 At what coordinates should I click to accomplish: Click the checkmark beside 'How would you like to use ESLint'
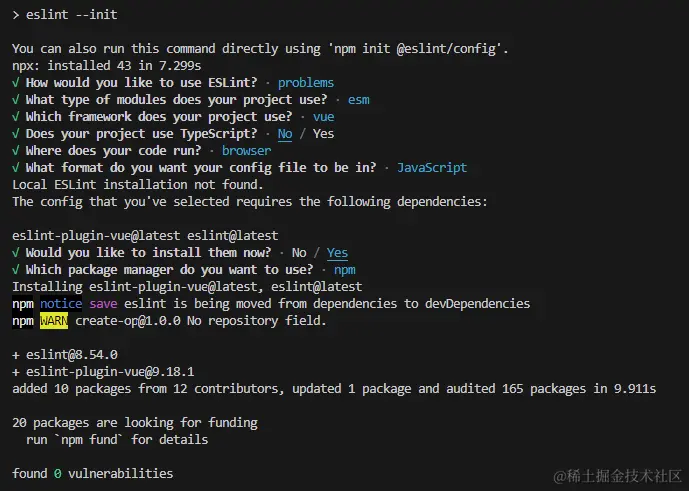click(16, 83)
